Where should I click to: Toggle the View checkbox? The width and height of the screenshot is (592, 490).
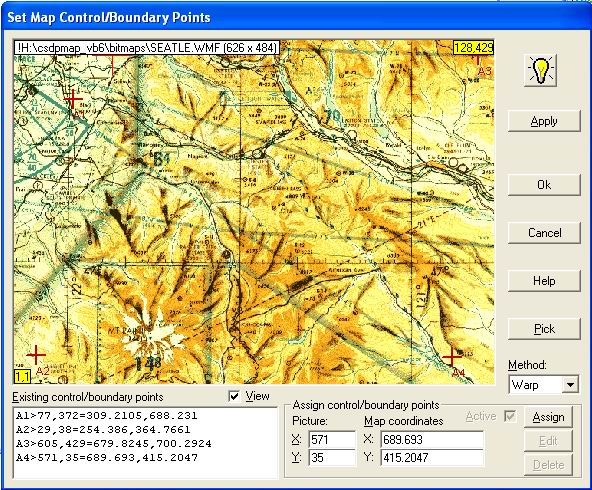coord(234,396)
